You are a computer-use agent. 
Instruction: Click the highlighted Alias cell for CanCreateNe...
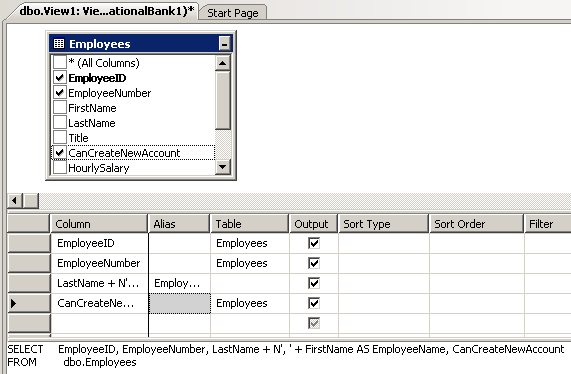pos(180,303)
